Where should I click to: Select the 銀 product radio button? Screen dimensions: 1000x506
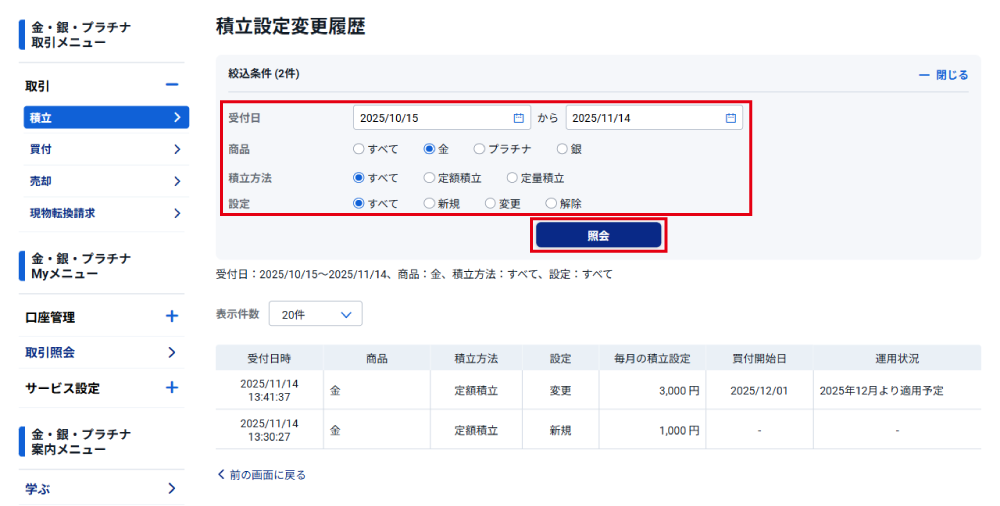562,149
